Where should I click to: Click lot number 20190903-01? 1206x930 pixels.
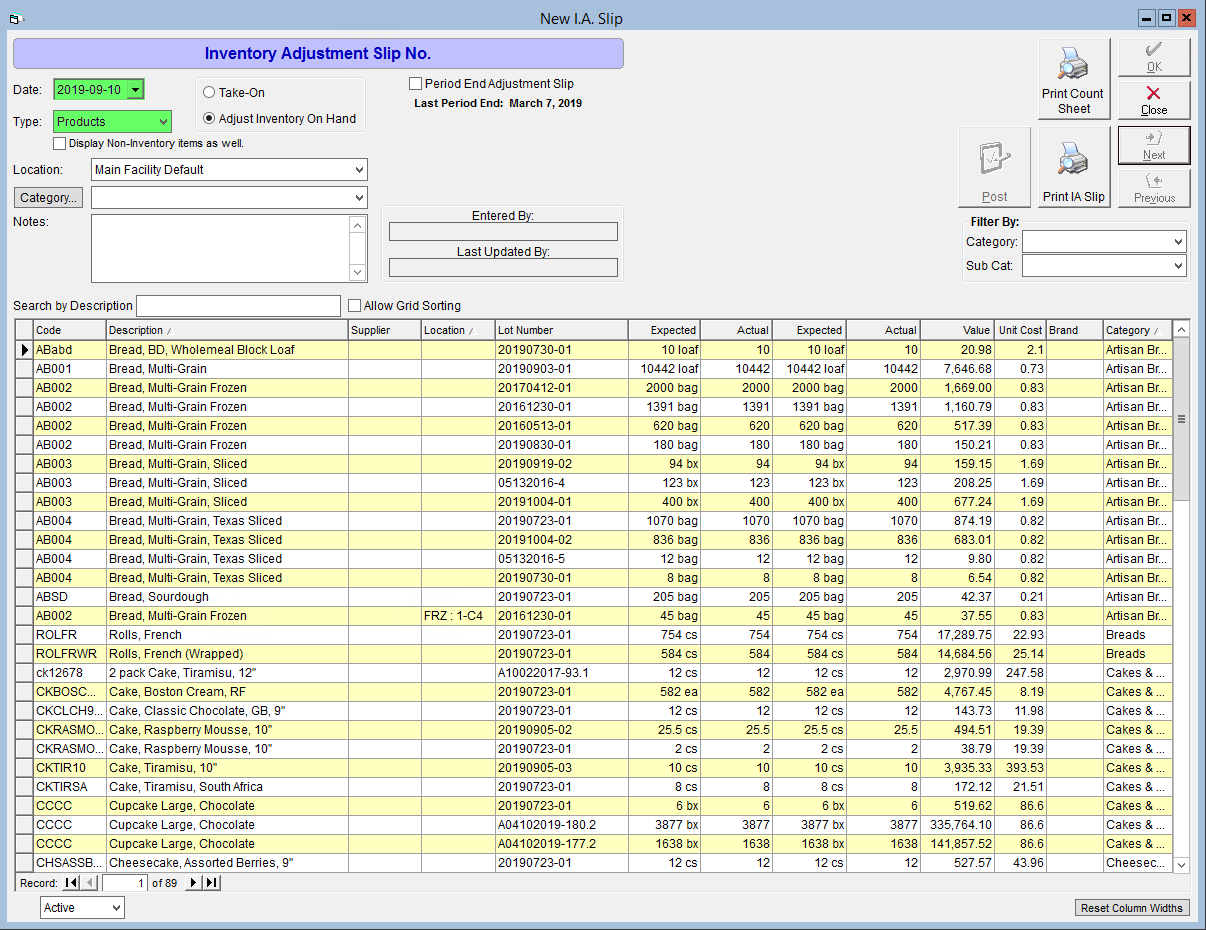tap(562, 369)
